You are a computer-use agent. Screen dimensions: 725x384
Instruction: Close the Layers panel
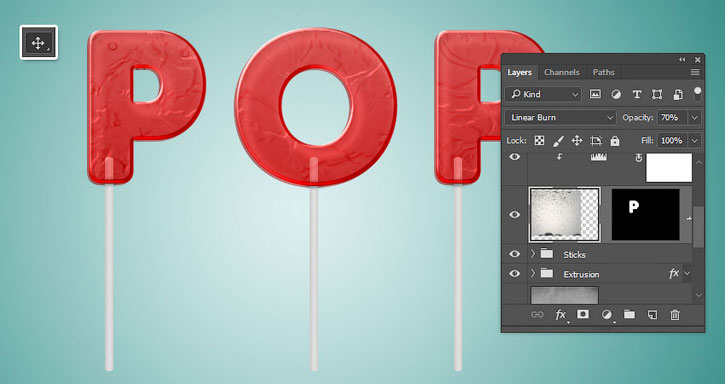click(x=697, y=60)
